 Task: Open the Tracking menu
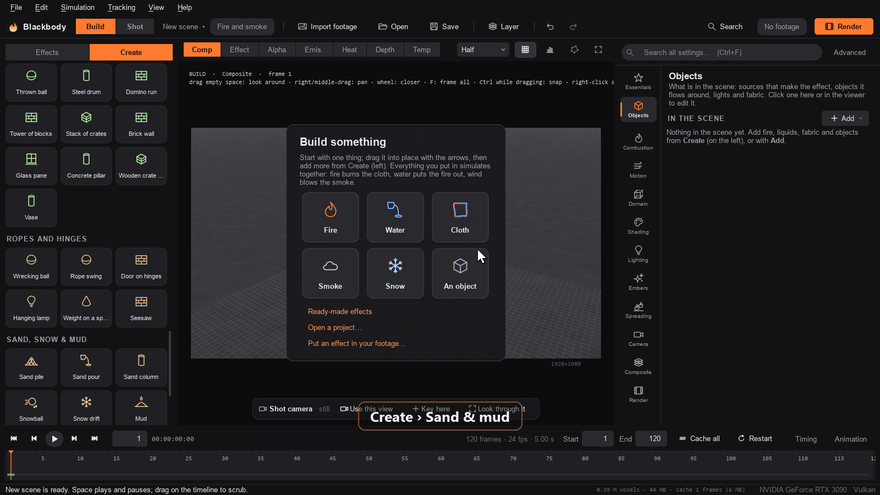click(121, 7)
